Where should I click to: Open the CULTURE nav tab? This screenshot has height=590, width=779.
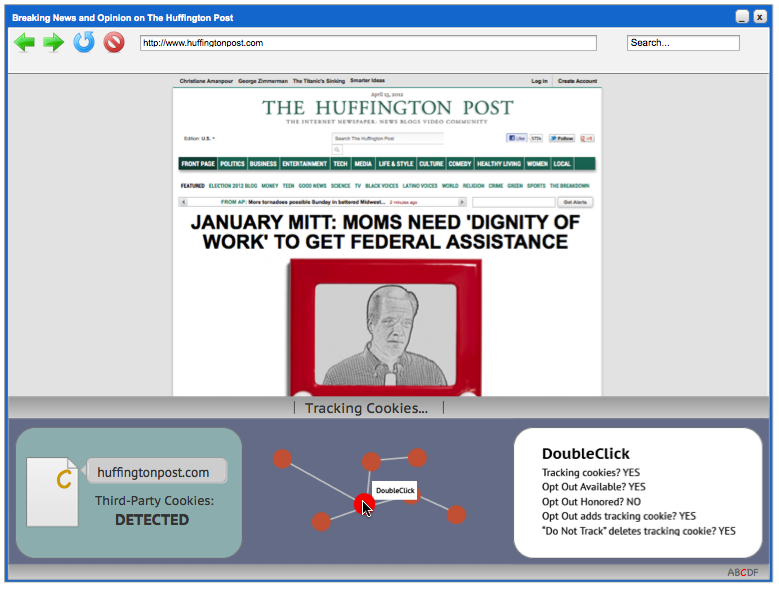(x=431, y=164)
